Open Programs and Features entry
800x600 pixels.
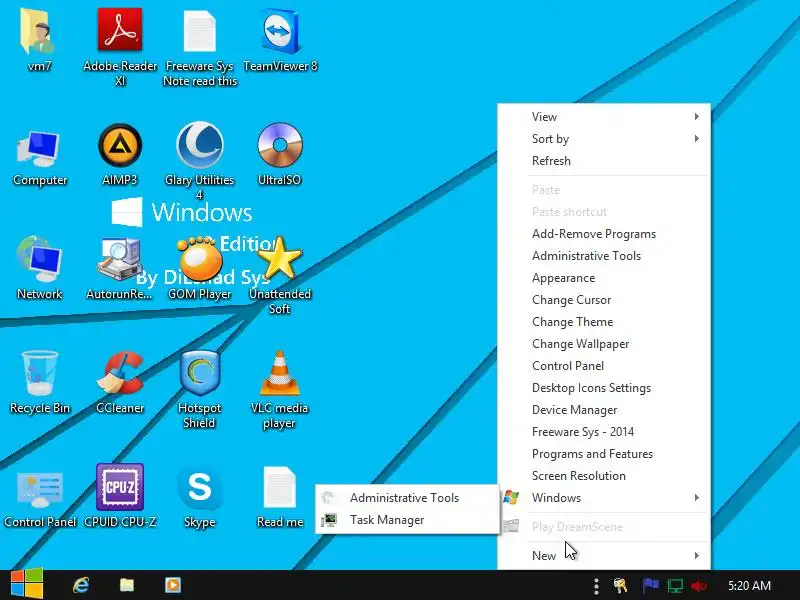pyautogui.click(x=604, y=453)
